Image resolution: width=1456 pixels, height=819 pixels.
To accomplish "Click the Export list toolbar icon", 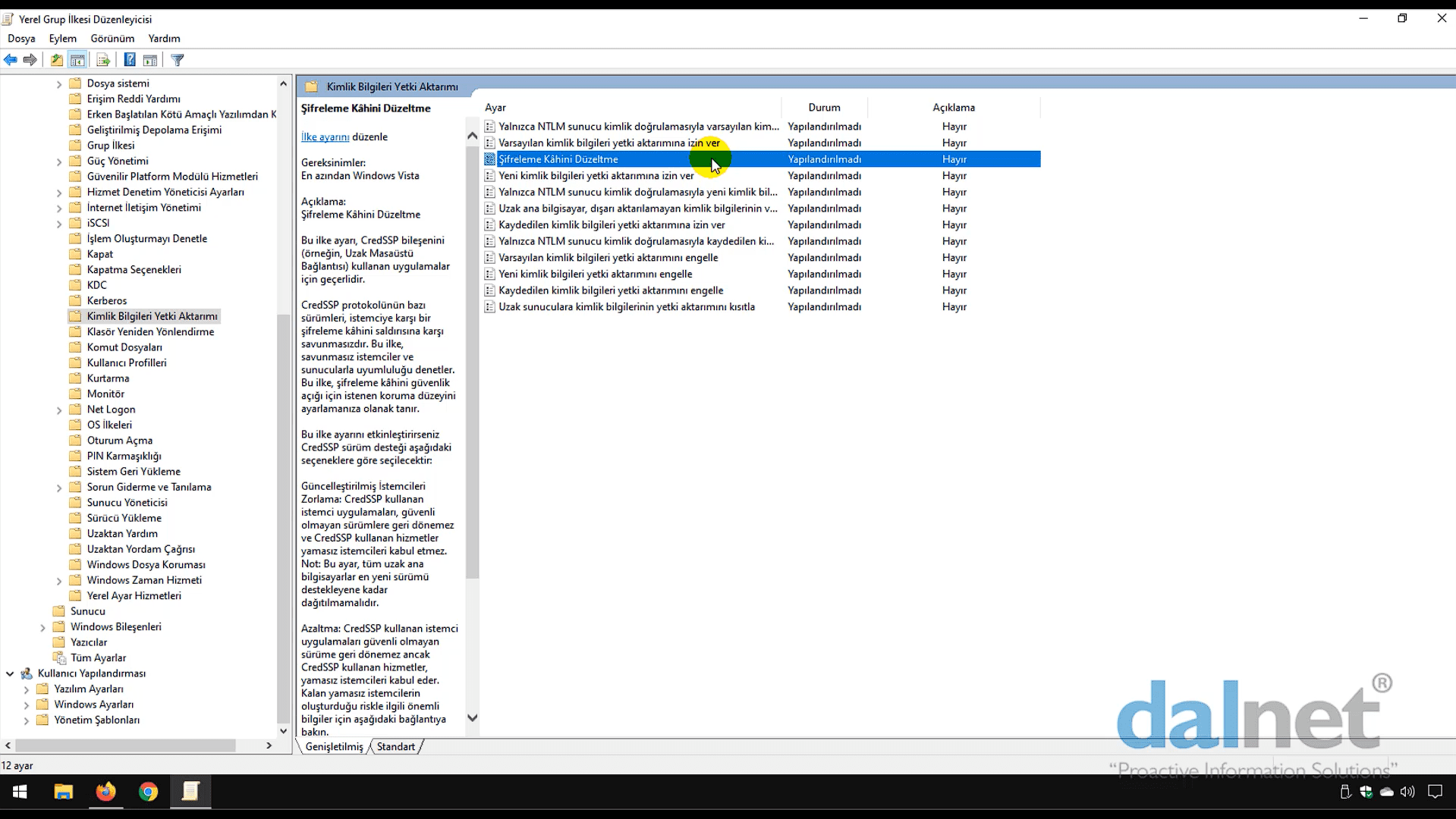I will pyautogui.click(x=103, y=60).
